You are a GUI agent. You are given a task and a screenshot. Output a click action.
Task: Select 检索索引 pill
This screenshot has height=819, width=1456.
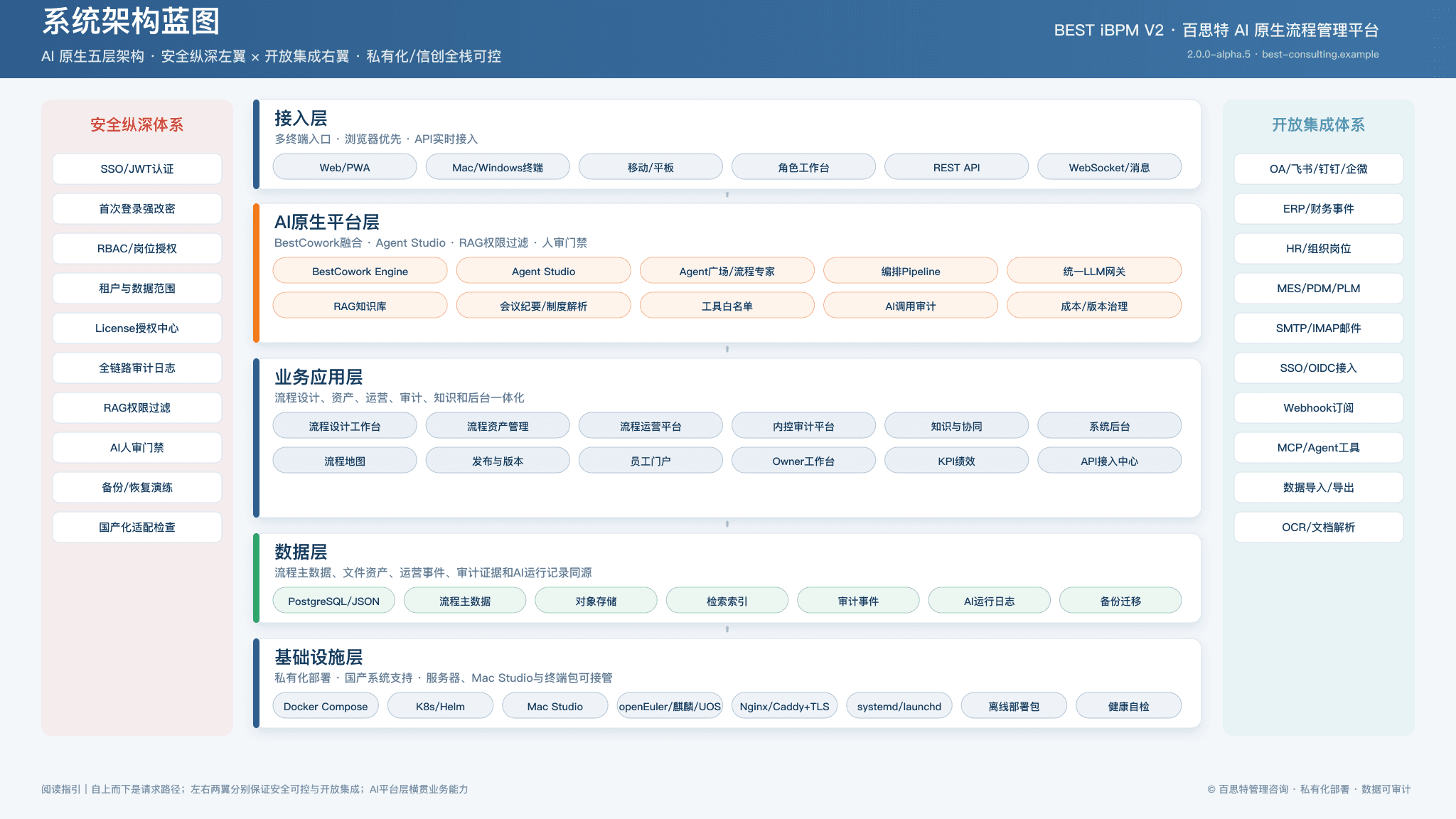[x=727, y=601]
